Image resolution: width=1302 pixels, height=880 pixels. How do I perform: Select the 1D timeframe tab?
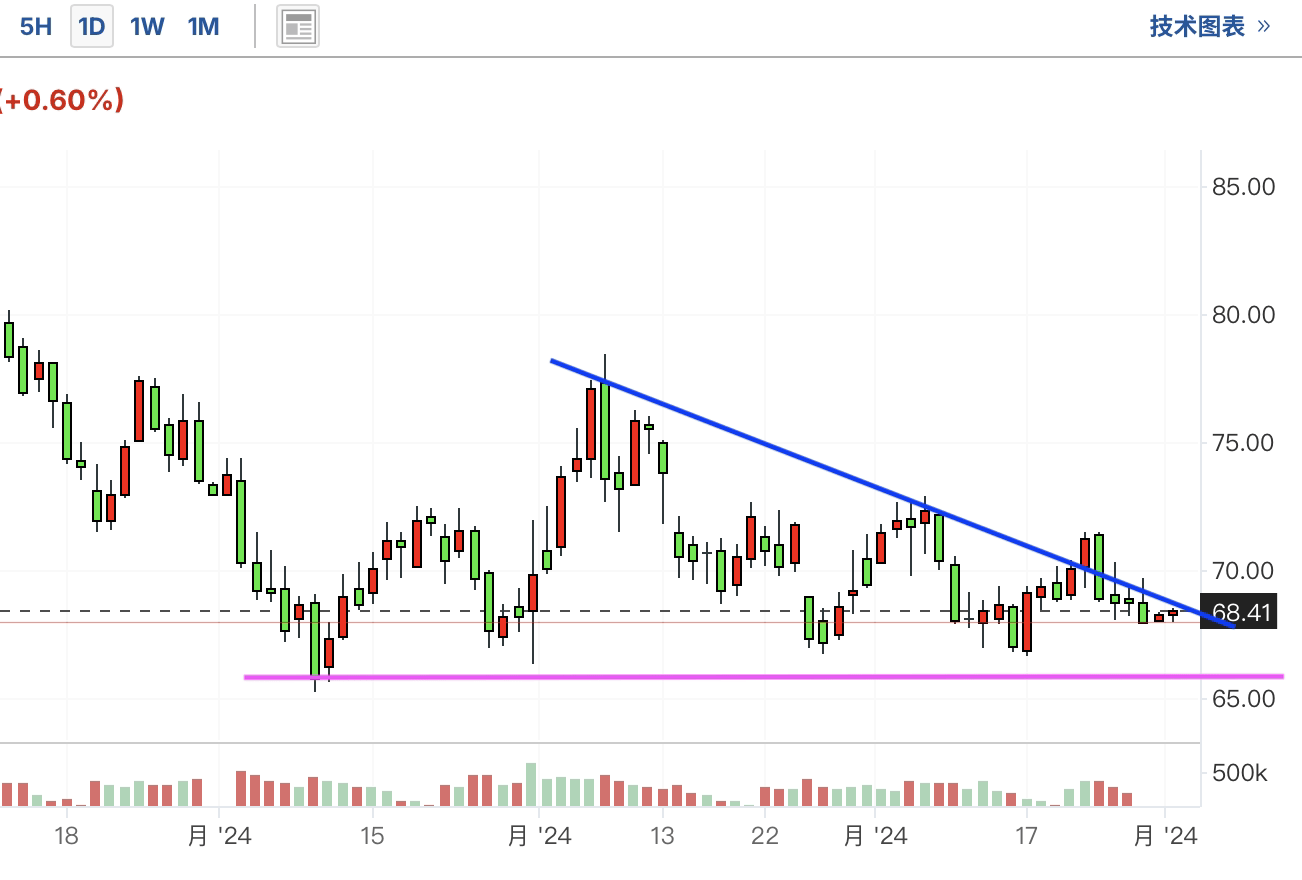tap(92, 27)
